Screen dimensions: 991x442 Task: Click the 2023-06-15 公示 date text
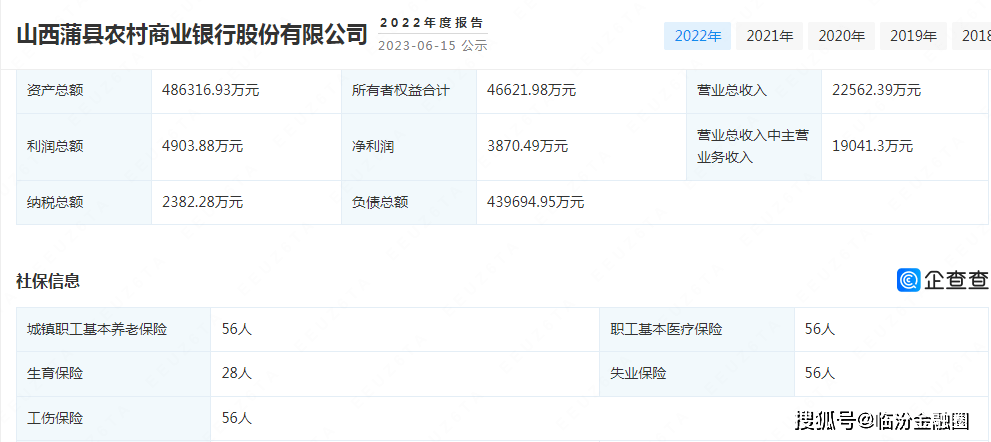pyautogui.click(x=432, y=45)
